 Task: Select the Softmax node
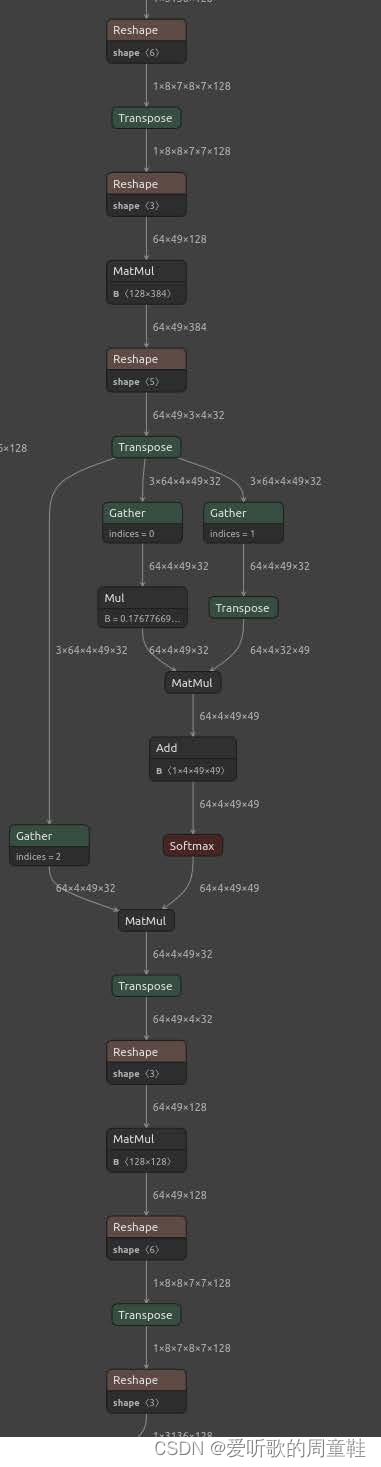[x=192, y=846]
